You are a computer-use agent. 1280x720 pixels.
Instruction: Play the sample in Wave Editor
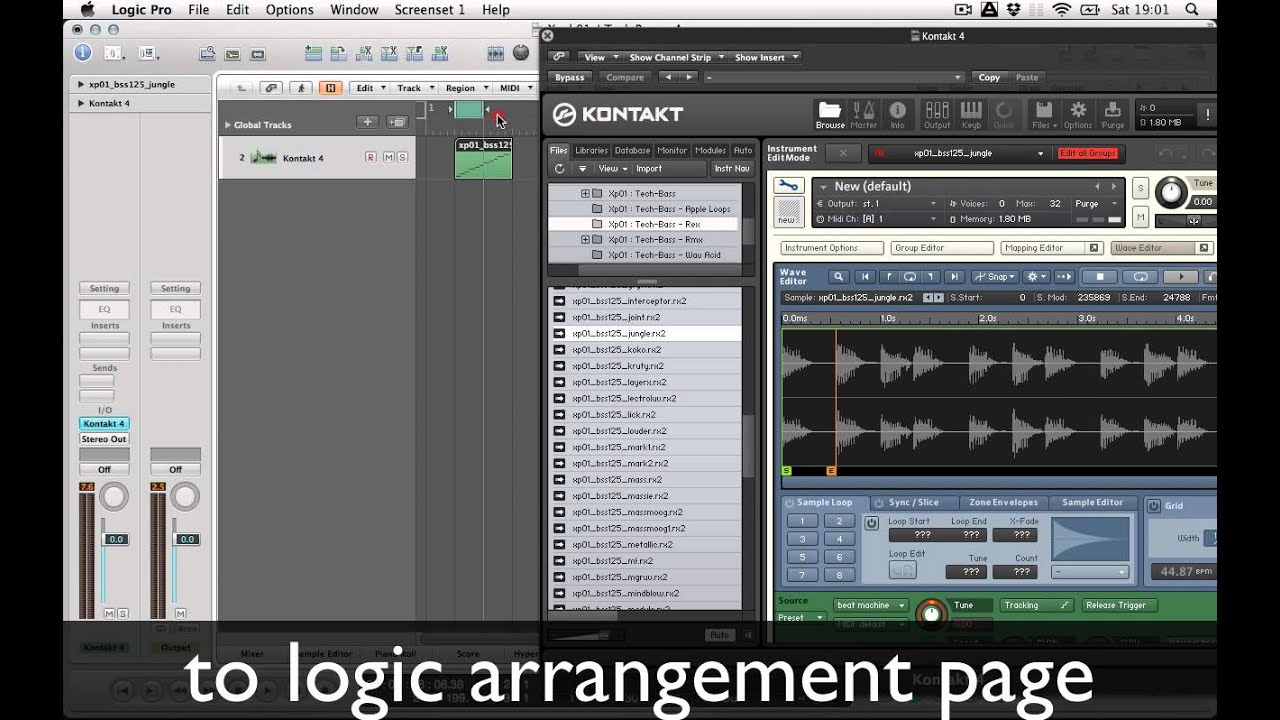(1180, 277)
